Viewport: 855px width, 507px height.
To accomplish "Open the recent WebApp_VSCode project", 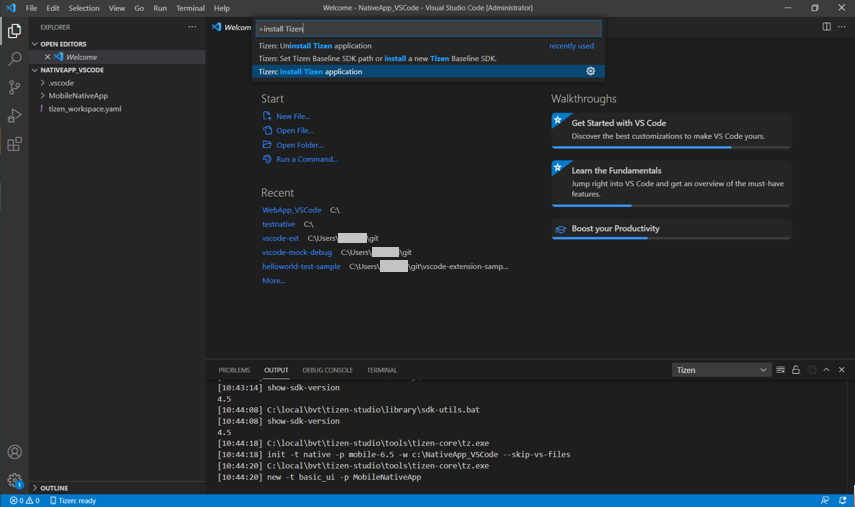I will click(x=292, y=210).
